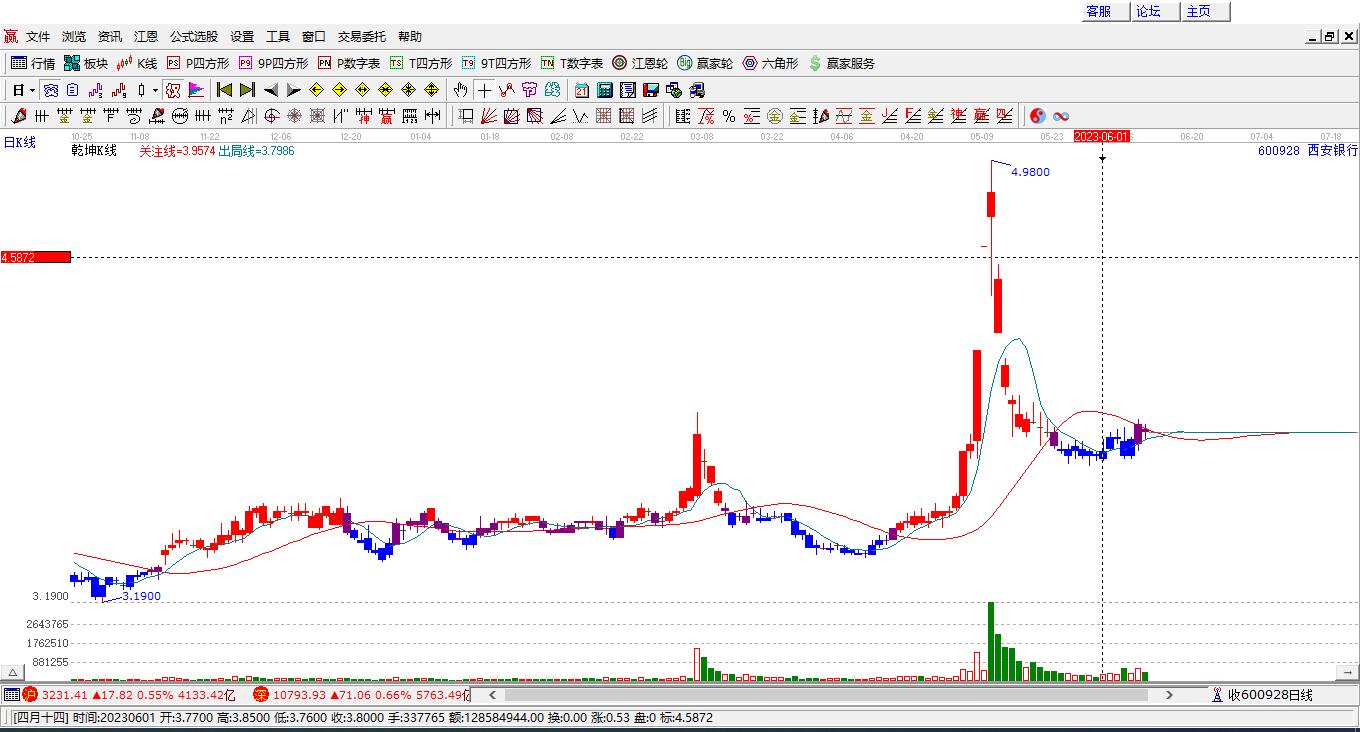Click the red-blue yin-yang icon
The height and width of the screenshot is (732, 1360).
coord(1038,116)
